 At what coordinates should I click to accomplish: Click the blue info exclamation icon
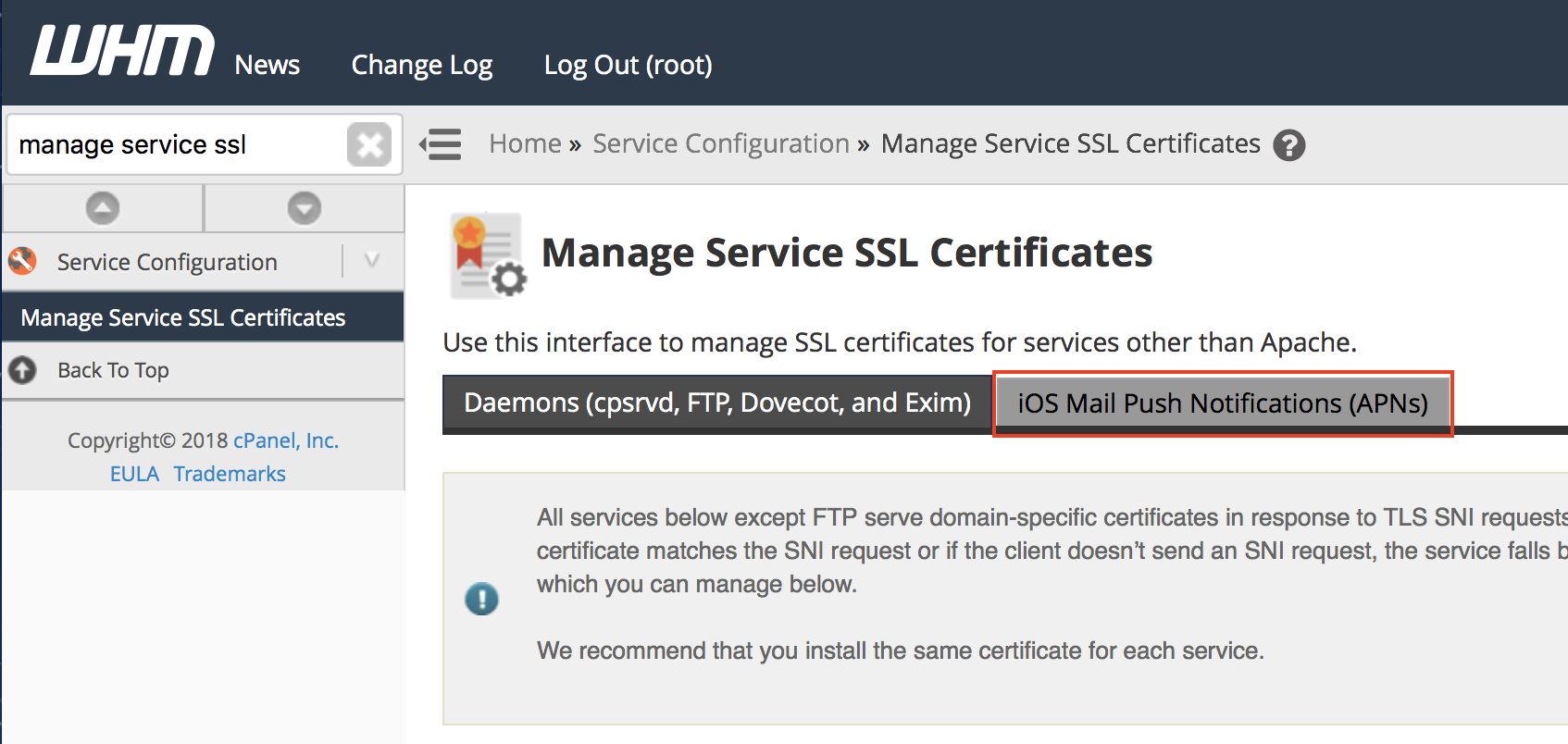tap(481, 599)
